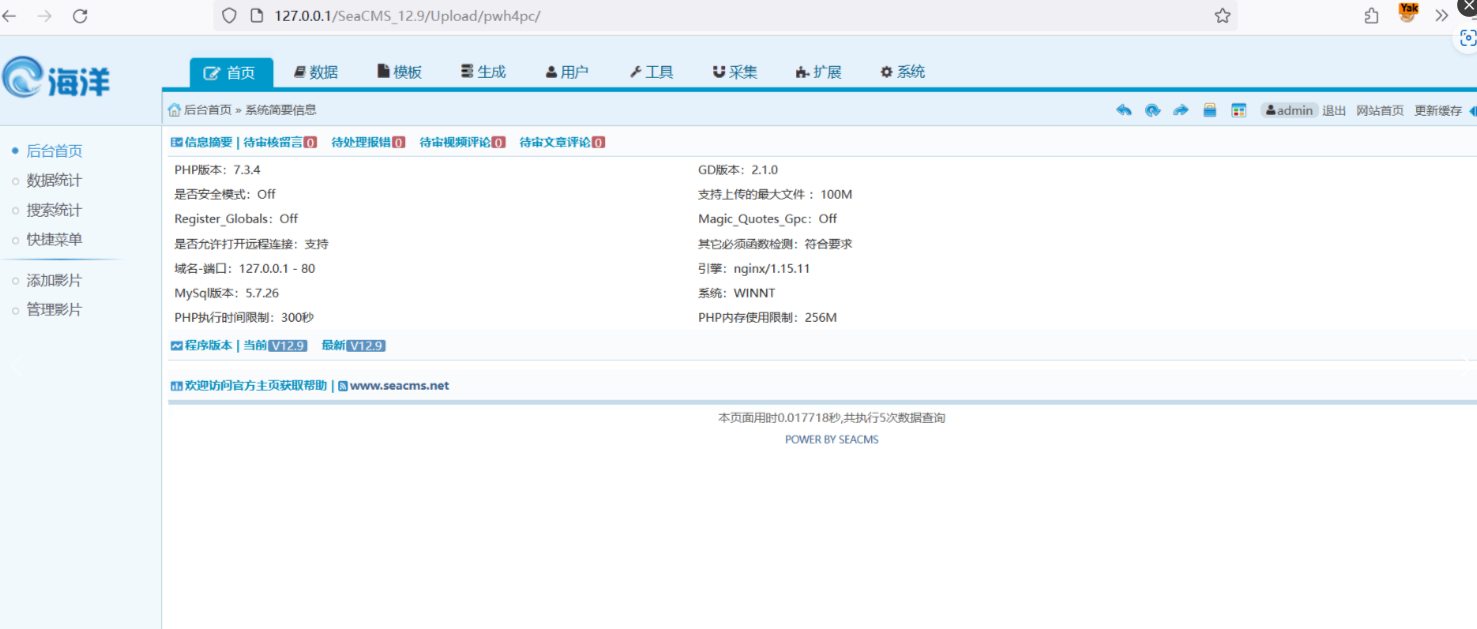Open the www.seacms.net link
1477x629 pixels.
point(399,386)
